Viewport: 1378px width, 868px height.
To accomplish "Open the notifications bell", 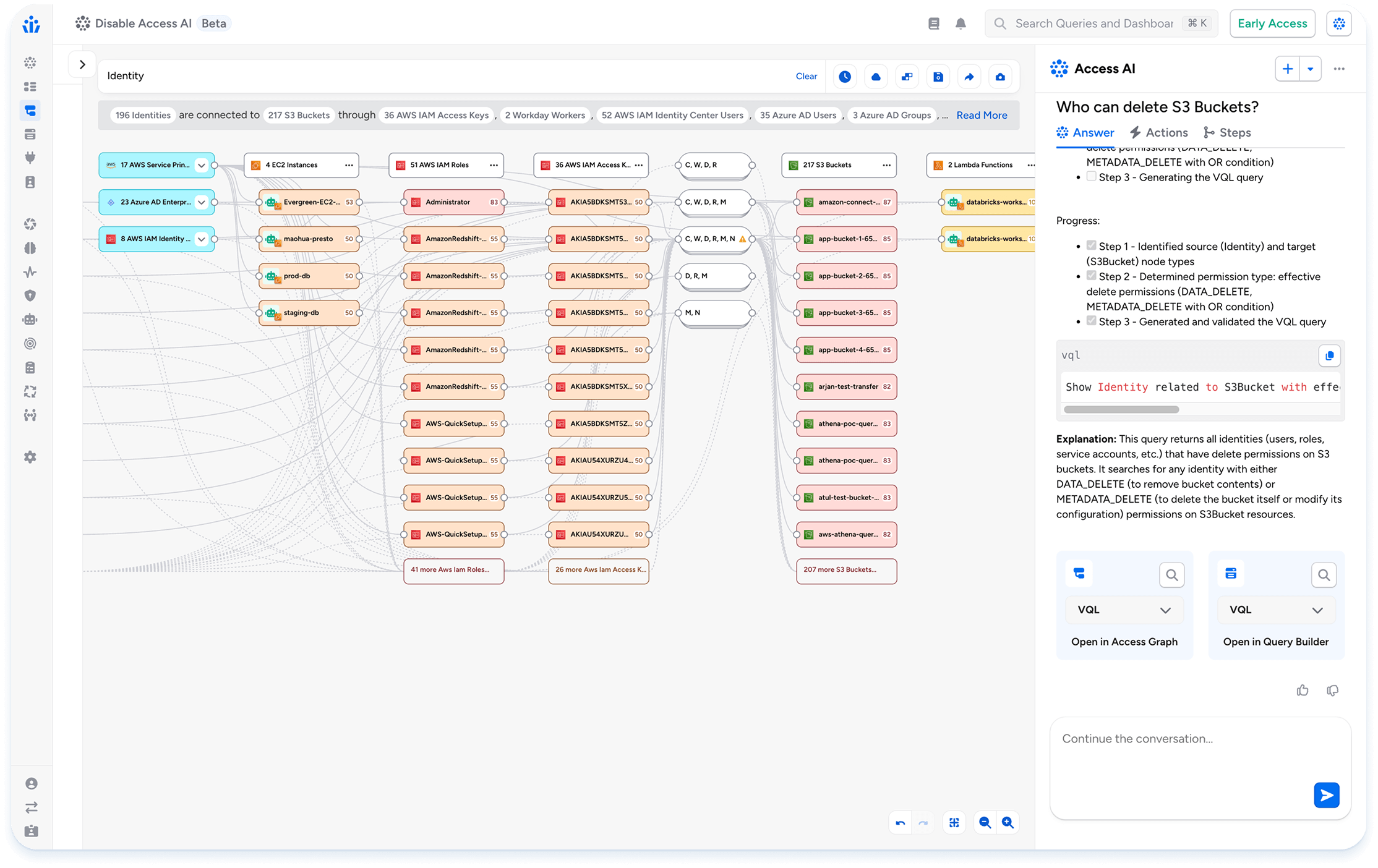I will coord(961,23).
